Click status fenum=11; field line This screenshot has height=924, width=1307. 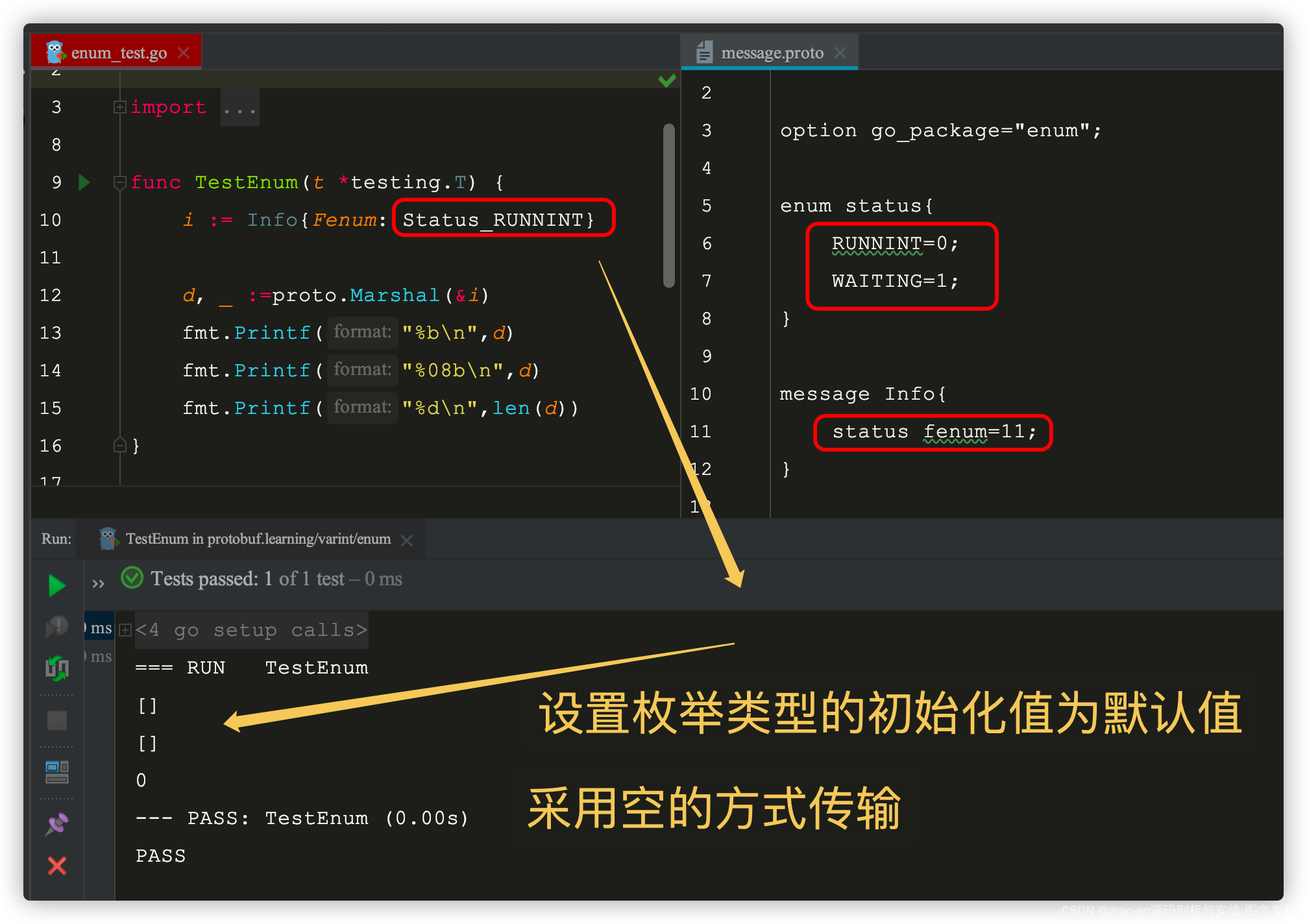click(934, 432)
